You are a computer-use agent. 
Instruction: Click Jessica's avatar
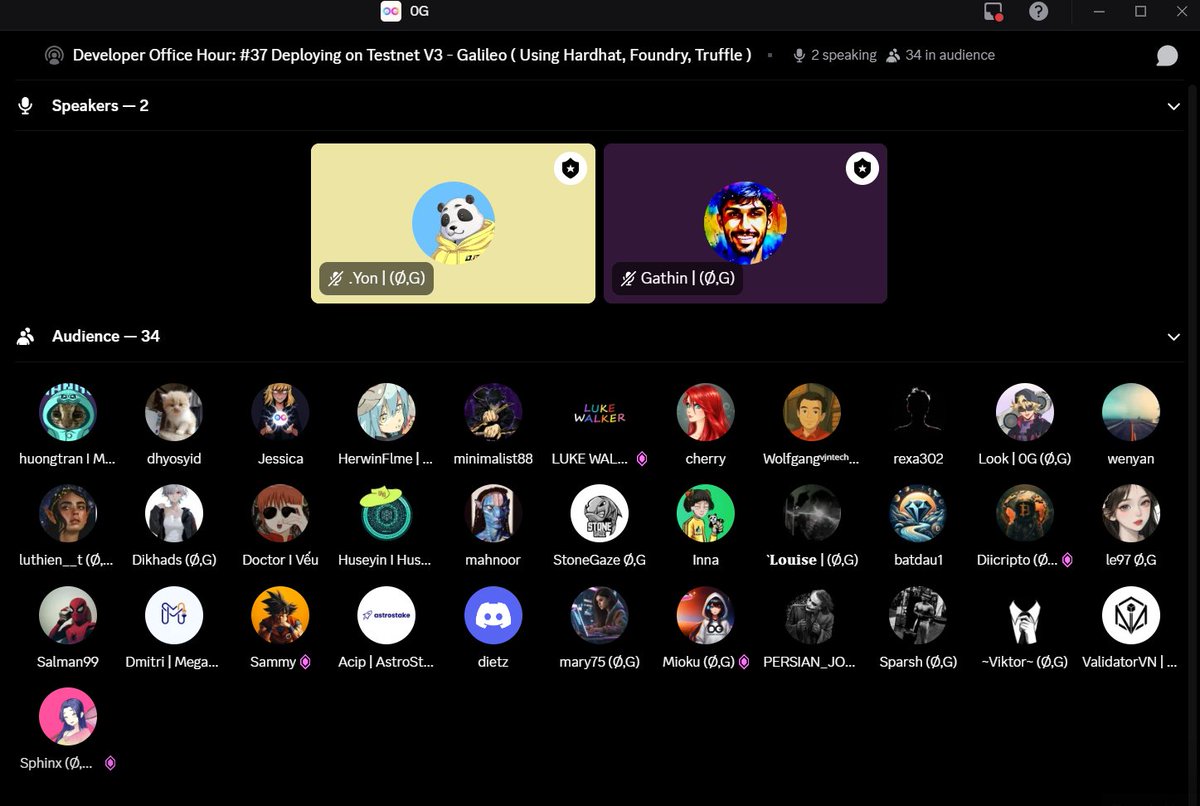coord(280,412)
